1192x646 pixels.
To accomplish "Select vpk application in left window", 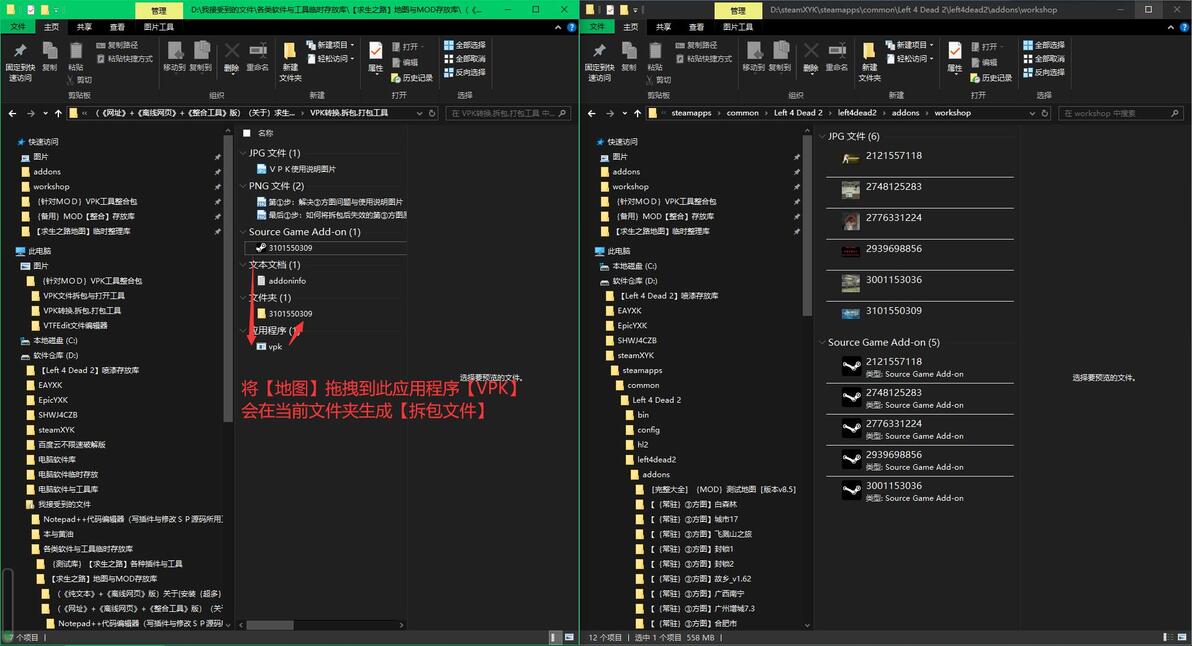I will (x=269, y=347).
